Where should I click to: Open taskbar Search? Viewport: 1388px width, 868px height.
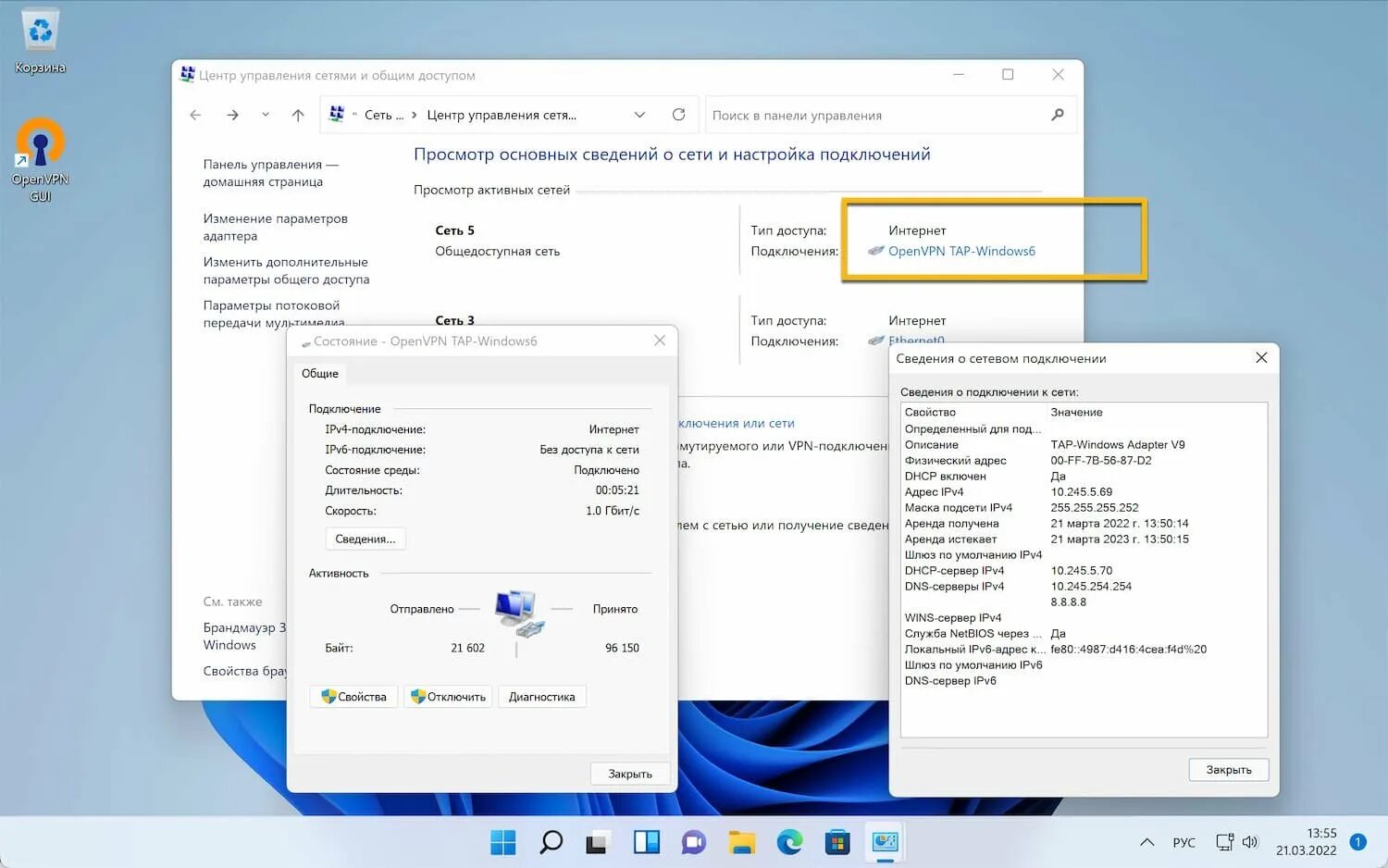(x=551, y=842)
